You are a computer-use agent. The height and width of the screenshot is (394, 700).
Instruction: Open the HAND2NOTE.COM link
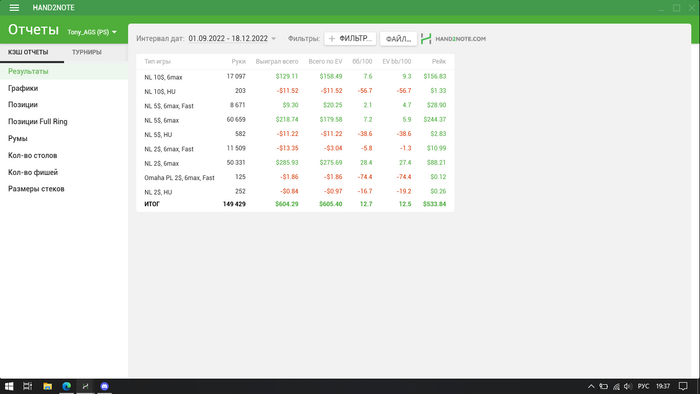pyautogui.click(x=453, y=39)
